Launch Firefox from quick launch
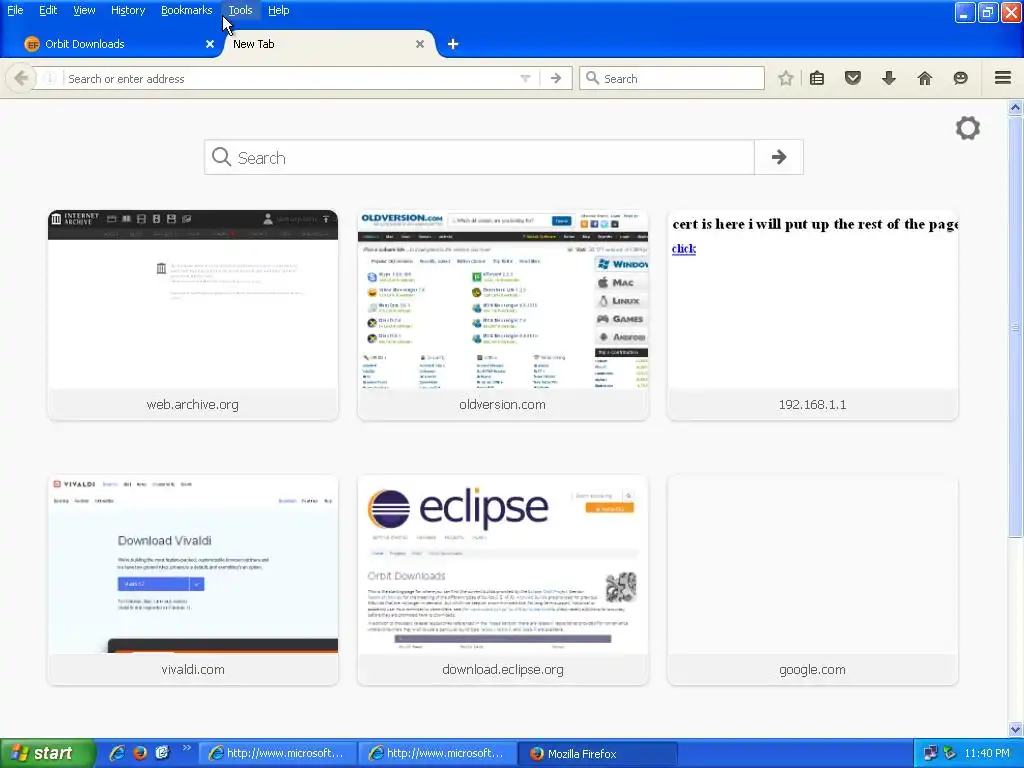This screenshot has width=1024, height=768. click(x=140, y=753)
